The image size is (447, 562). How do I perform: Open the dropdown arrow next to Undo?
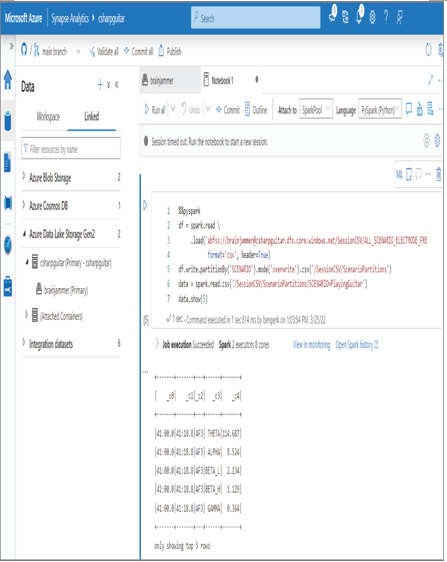[208, 108]
